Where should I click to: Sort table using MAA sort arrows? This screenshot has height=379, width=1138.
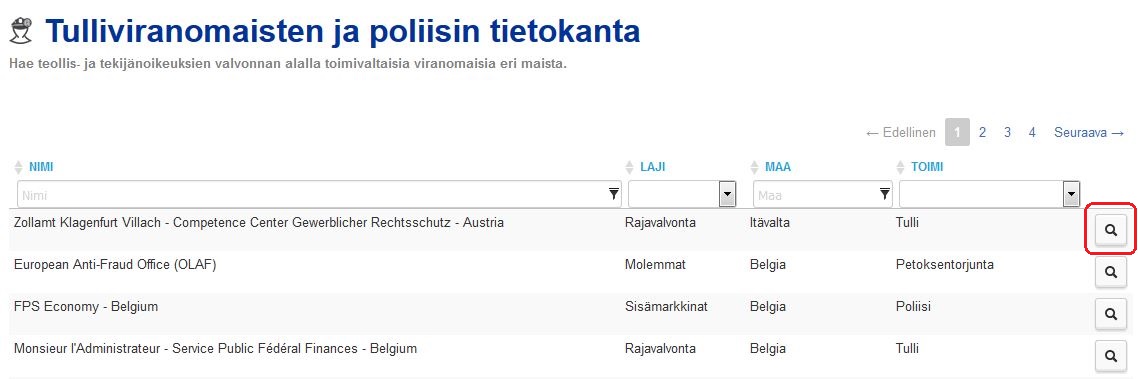(755, 168)
